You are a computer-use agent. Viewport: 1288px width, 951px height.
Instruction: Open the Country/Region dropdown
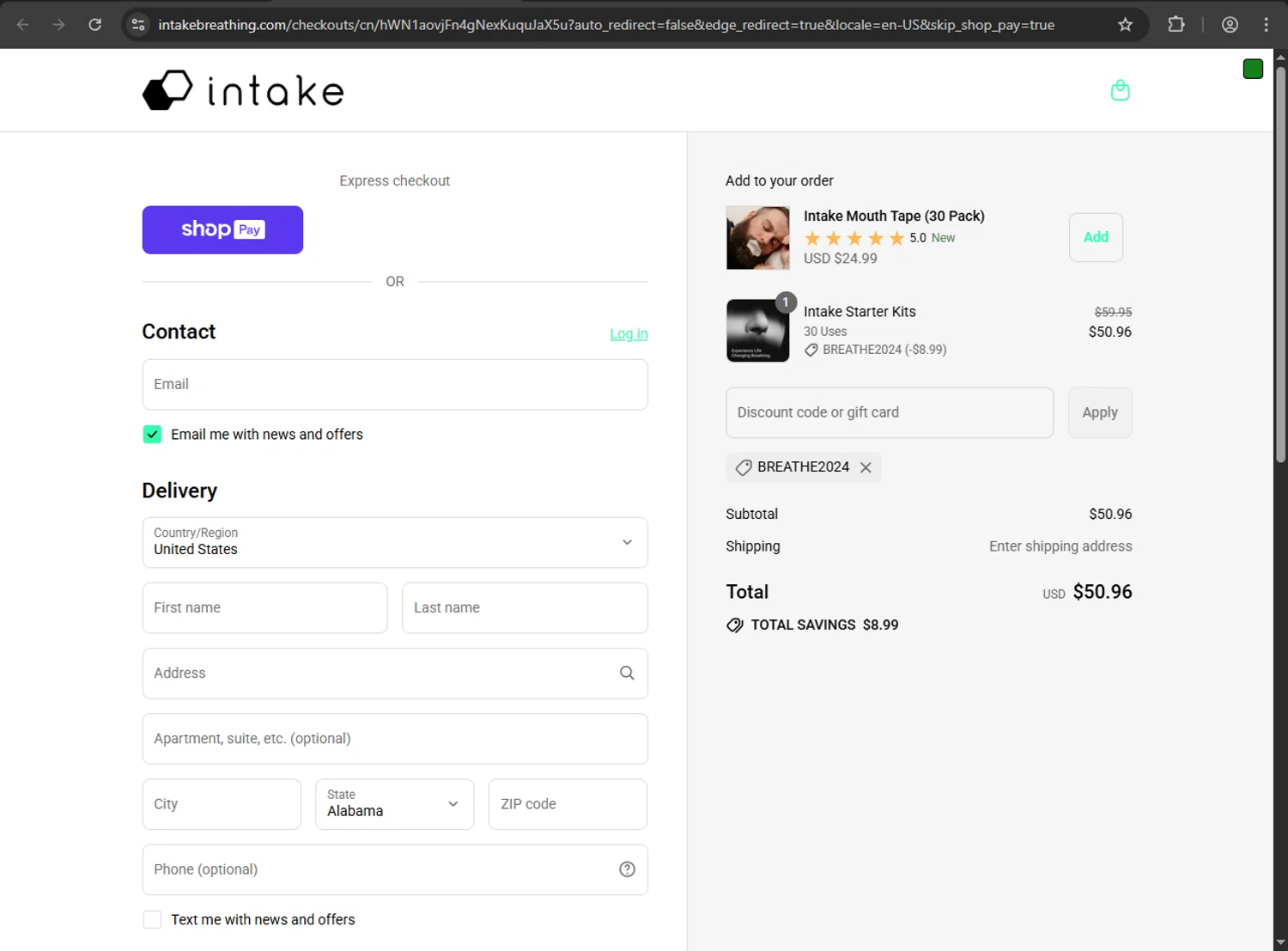[x=395, y=542]
